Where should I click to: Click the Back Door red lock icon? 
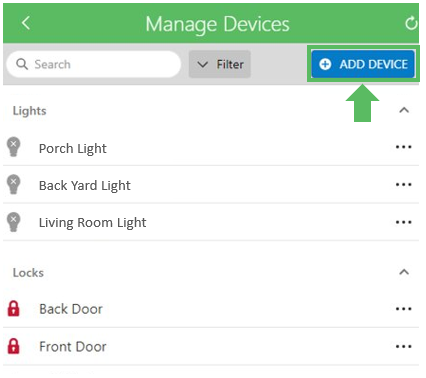click(x=13, y=308)
